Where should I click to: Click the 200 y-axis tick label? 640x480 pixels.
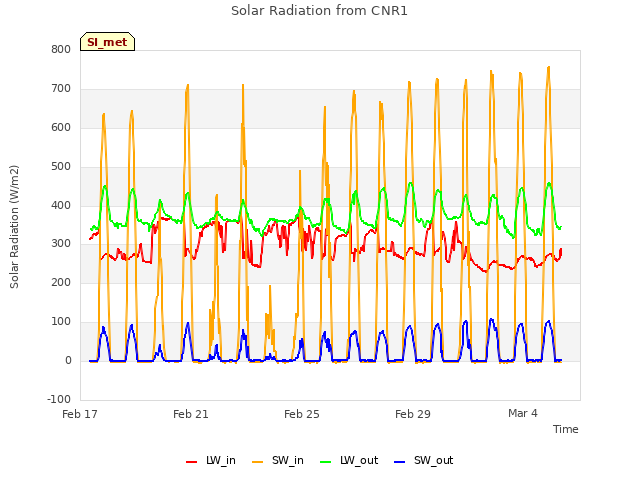tap(61, 282)
